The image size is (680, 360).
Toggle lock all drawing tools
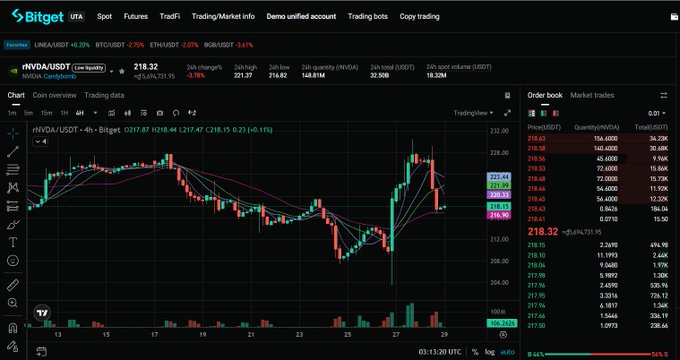(x=13, y=346)
